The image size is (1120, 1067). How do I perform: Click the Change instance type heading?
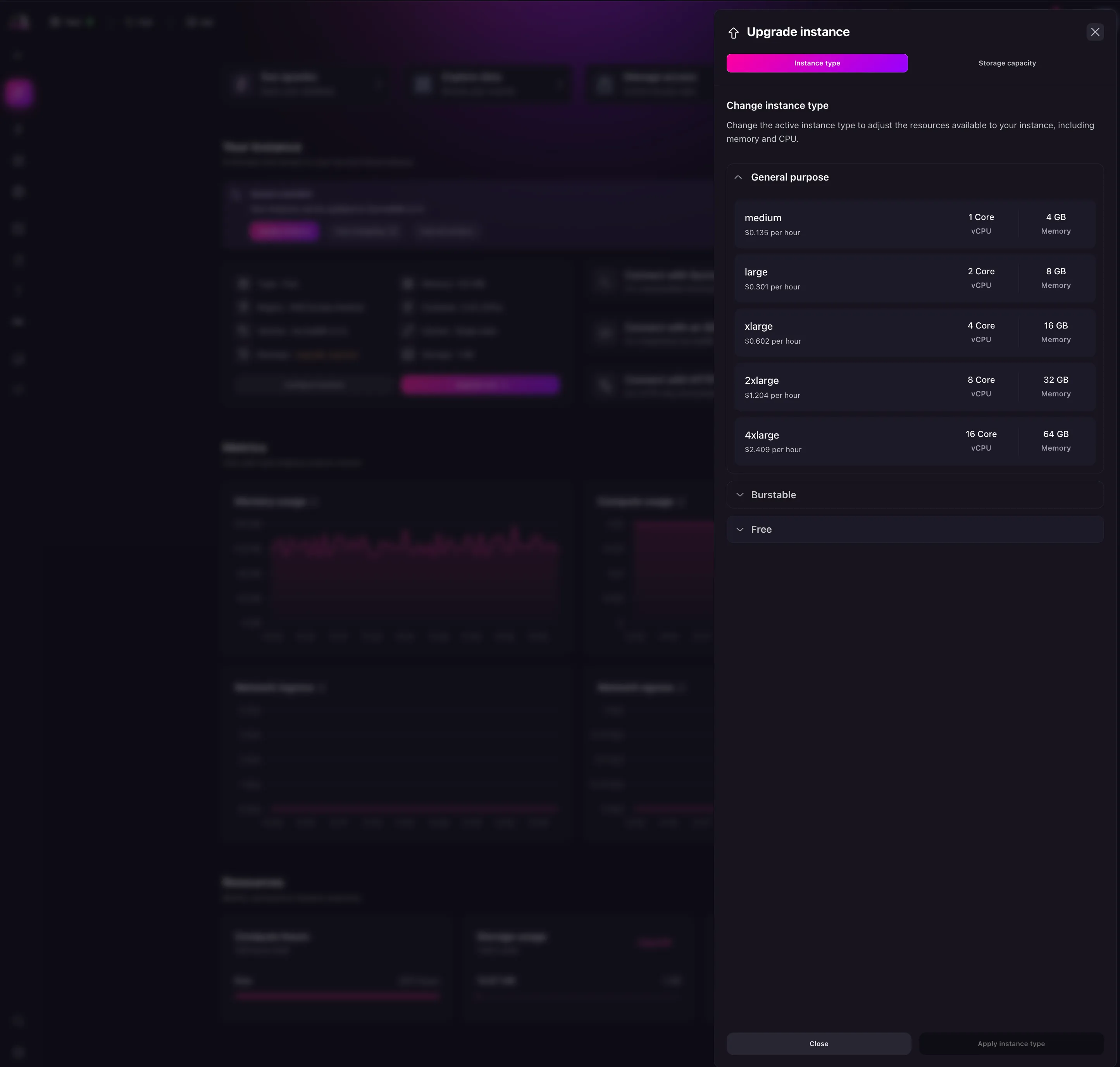pyautogui.click(x=776, y=106)
